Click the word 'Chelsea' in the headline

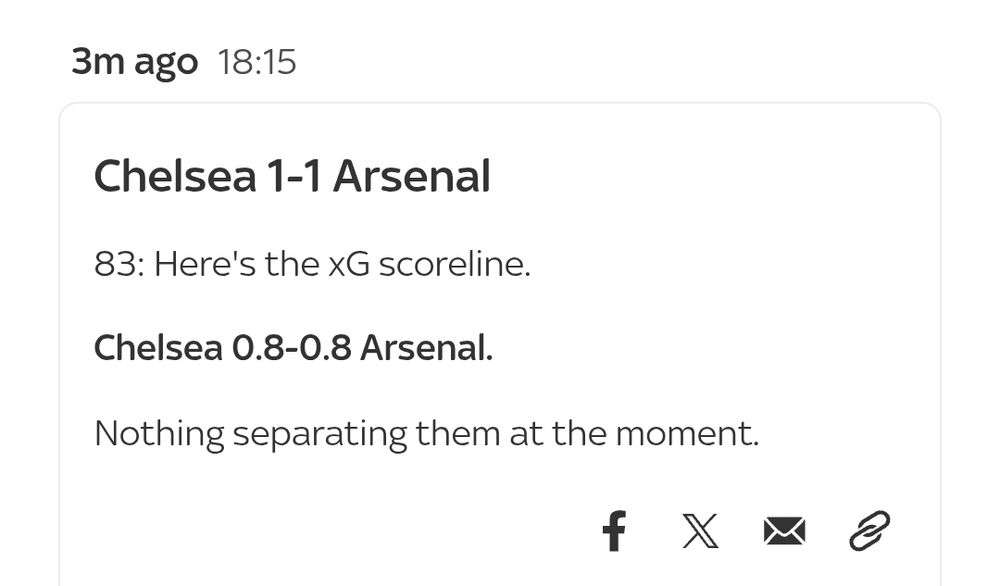[x=174, y=178]
